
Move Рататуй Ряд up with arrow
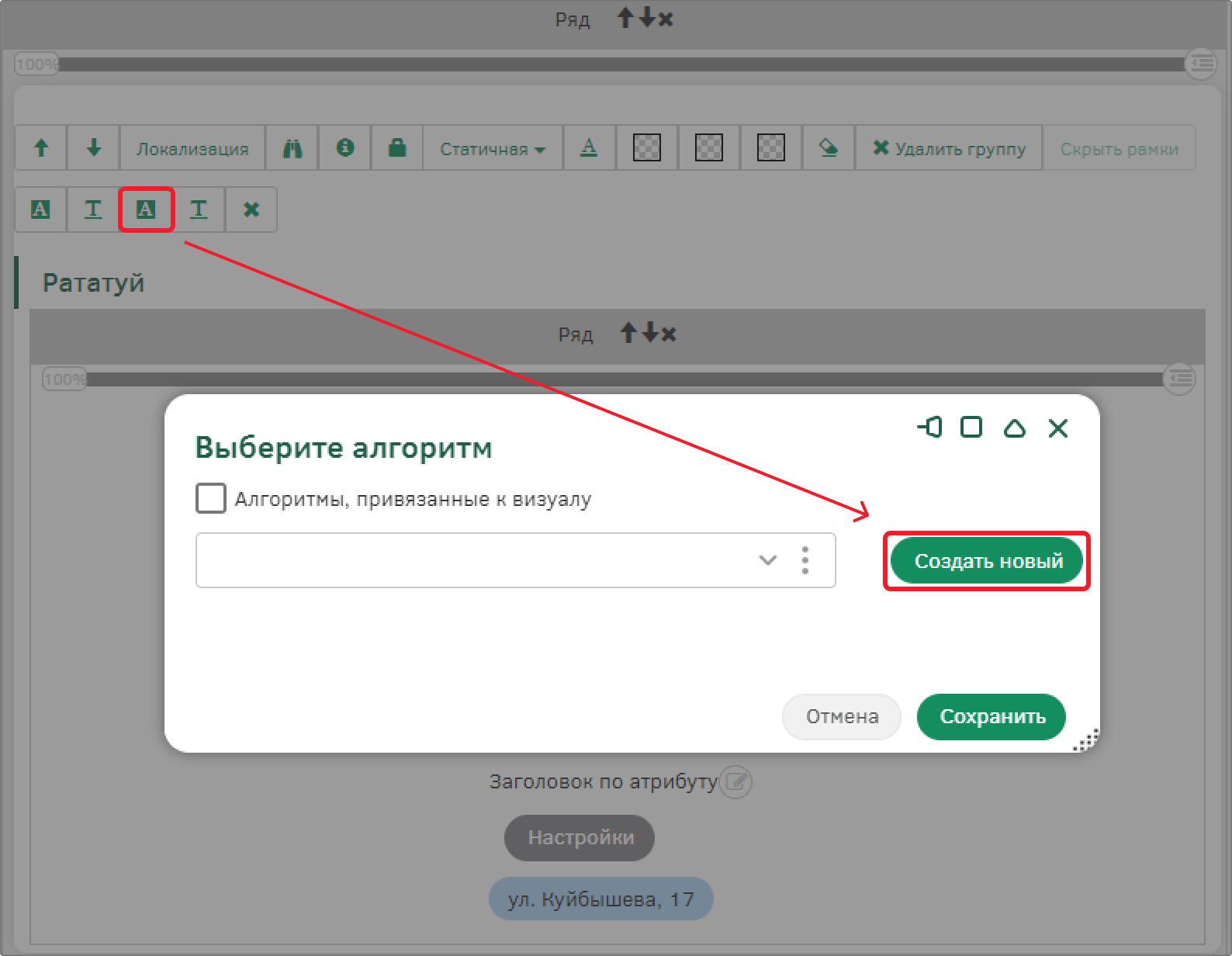[628, 333]
